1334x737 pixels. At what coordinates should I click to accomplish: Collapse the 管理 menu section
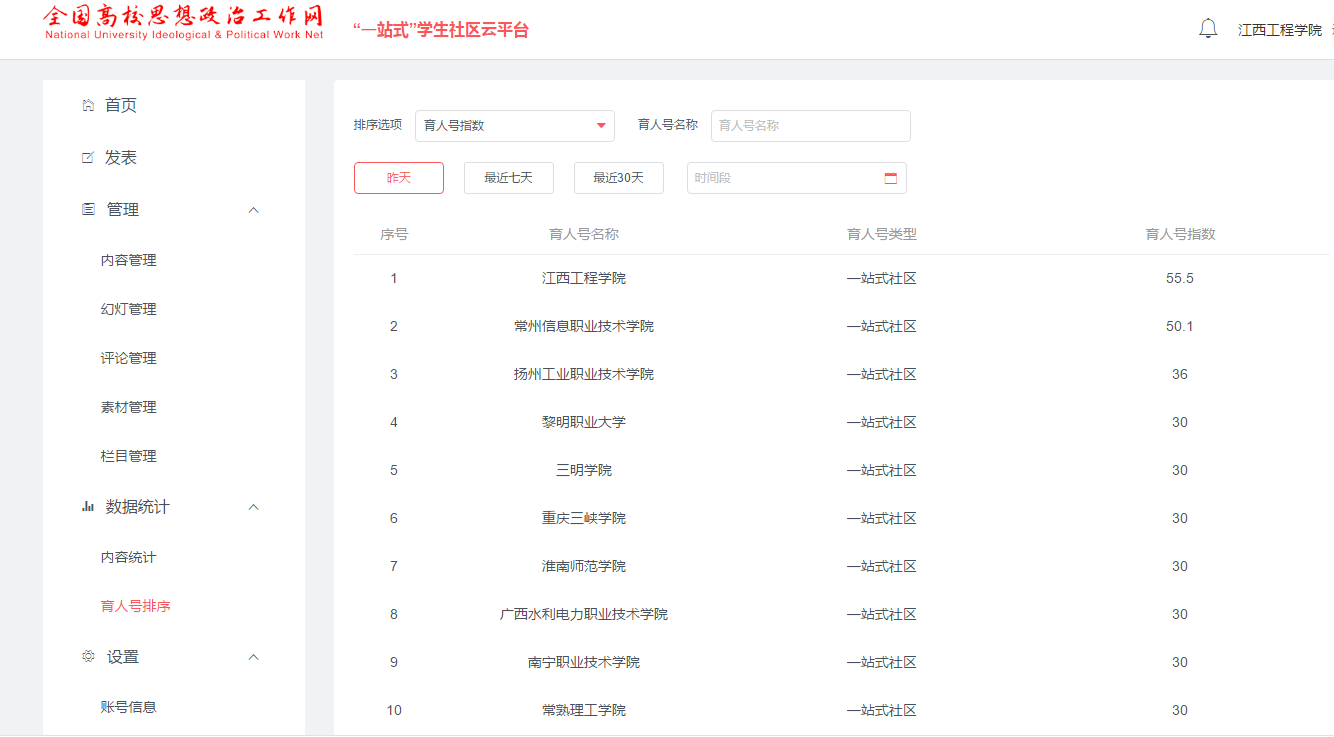[x=253, y=210]
